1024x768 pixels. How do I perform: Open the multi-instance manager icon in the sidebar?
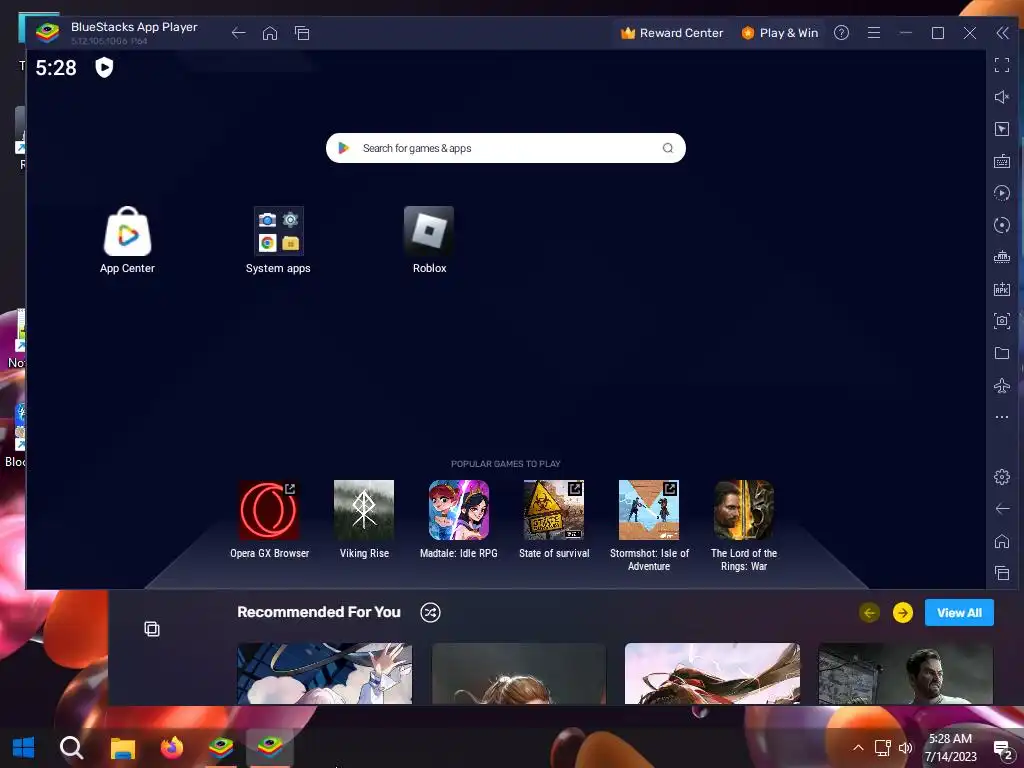(x=1002, y=257)
